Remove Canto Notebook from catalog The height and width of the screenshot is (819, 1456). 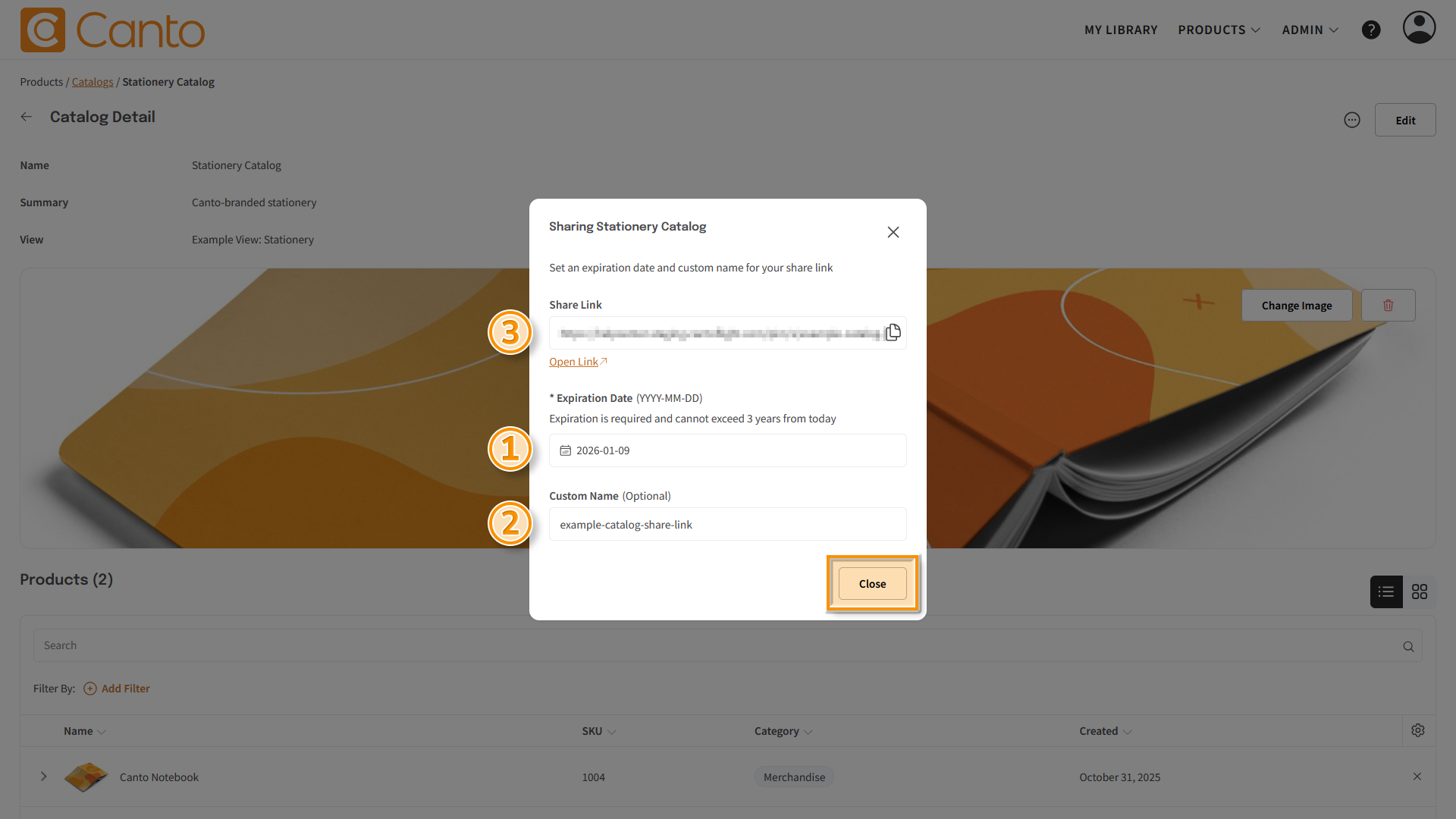coord(1417,777)
